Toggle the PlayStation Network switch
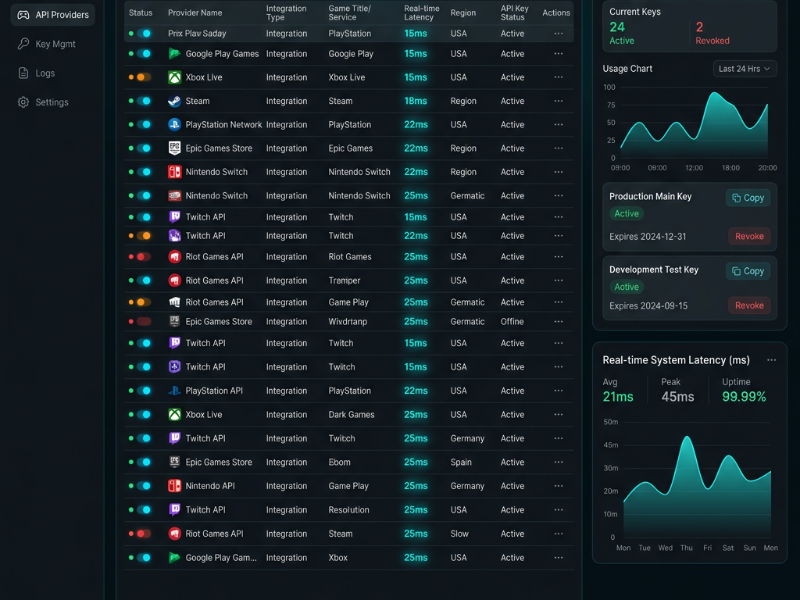 [144, 124]
